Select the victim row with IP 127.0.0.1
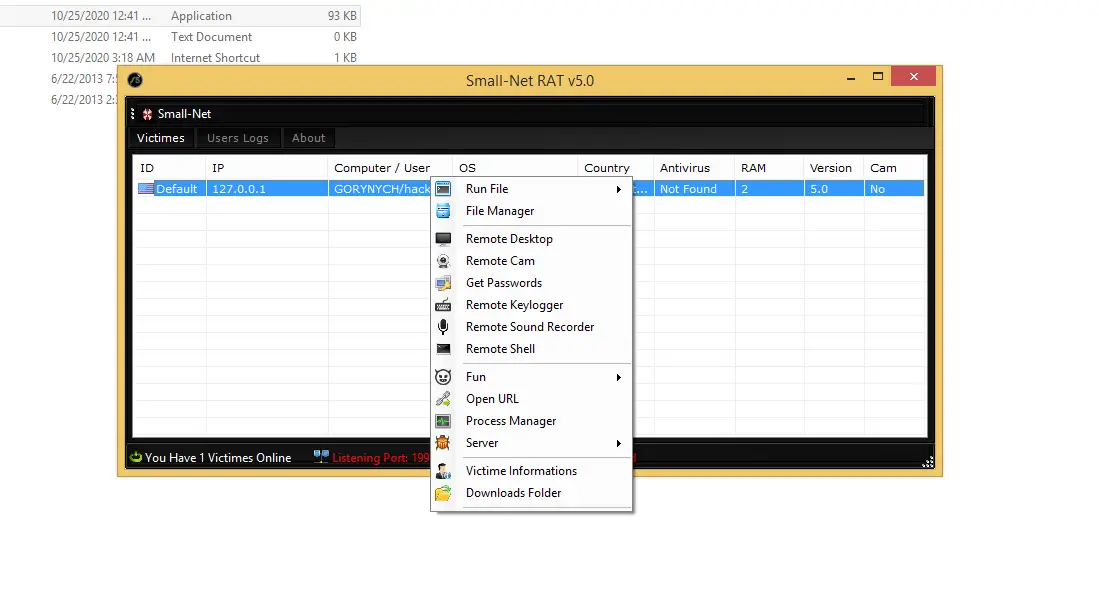 (x=267, y=188)
